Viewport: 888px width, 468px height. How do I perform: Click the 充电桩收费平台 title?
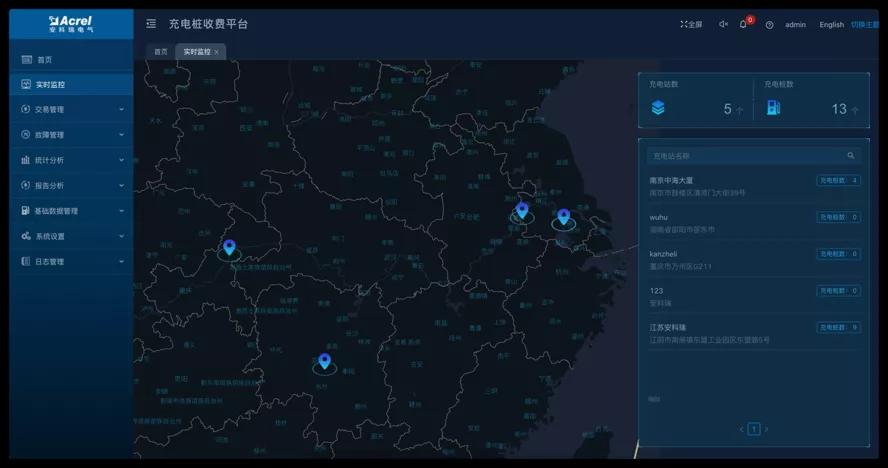point(208,24)
